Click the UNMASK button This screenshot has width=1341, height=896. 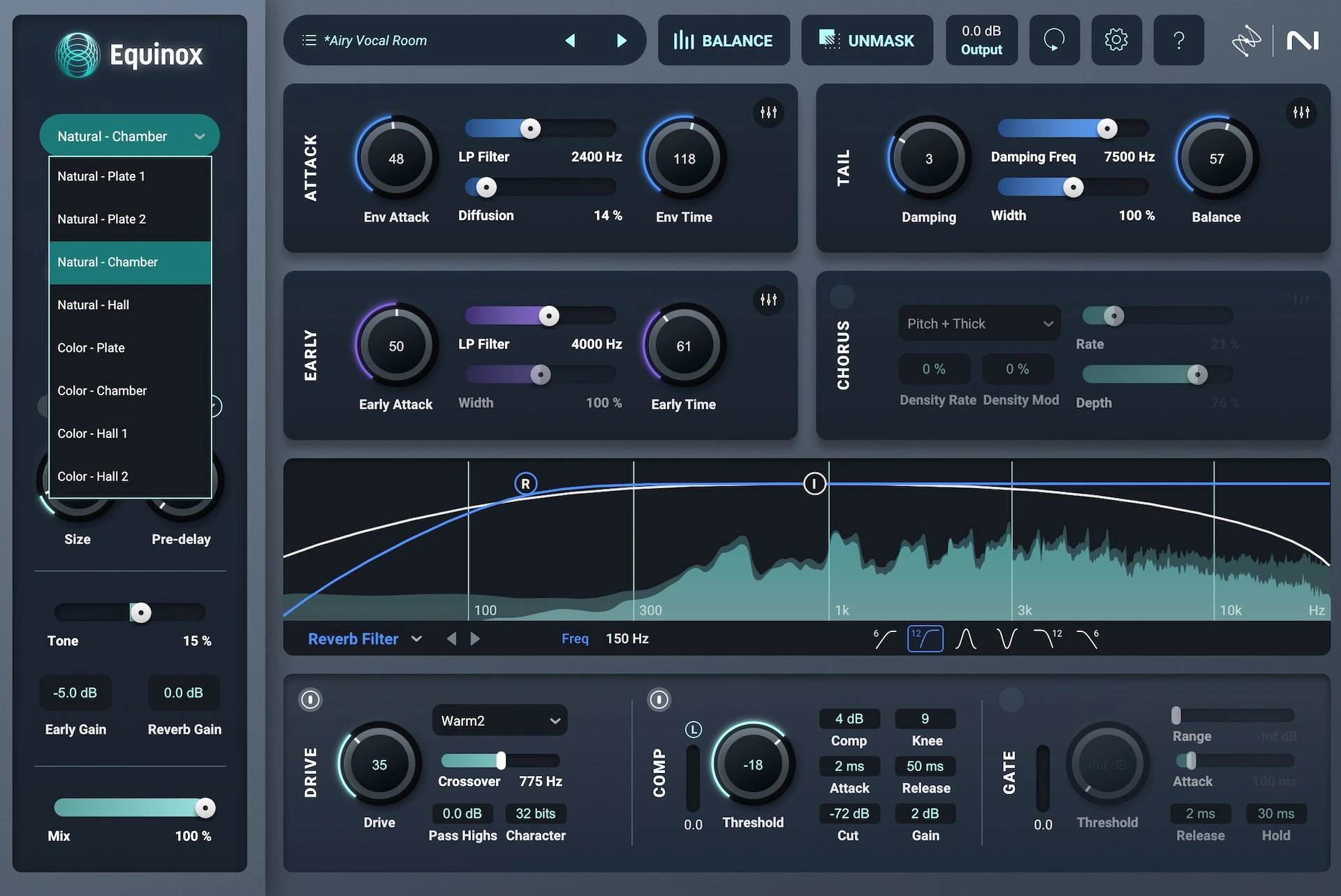867,41
